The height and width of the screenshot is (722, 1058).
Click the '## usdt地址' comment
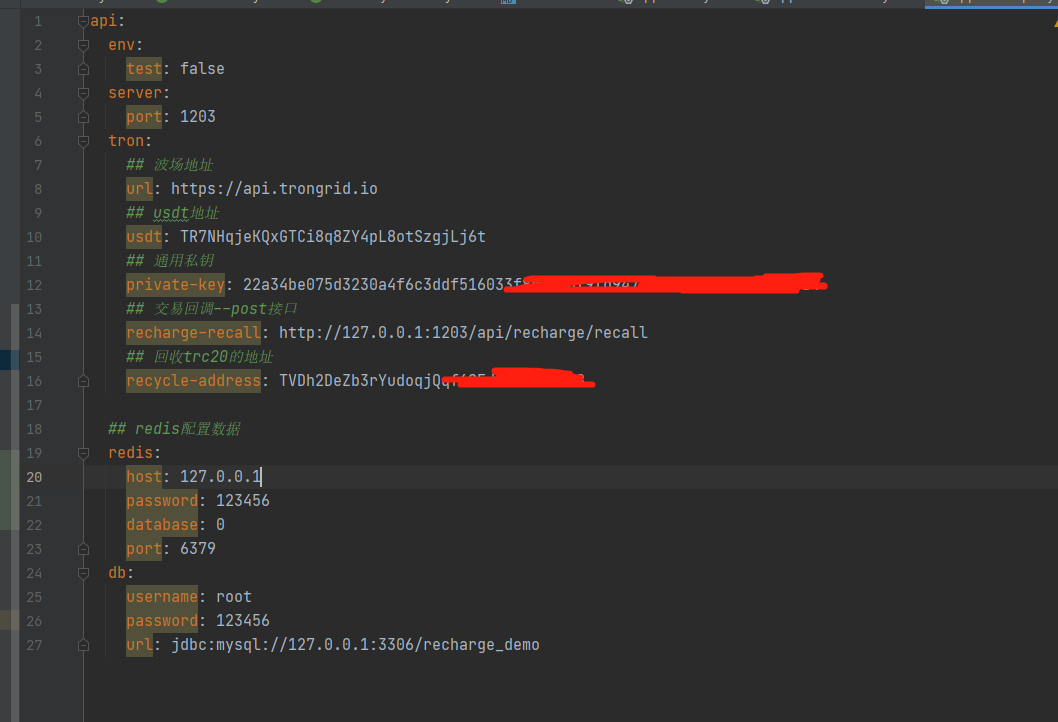[173, 213]
